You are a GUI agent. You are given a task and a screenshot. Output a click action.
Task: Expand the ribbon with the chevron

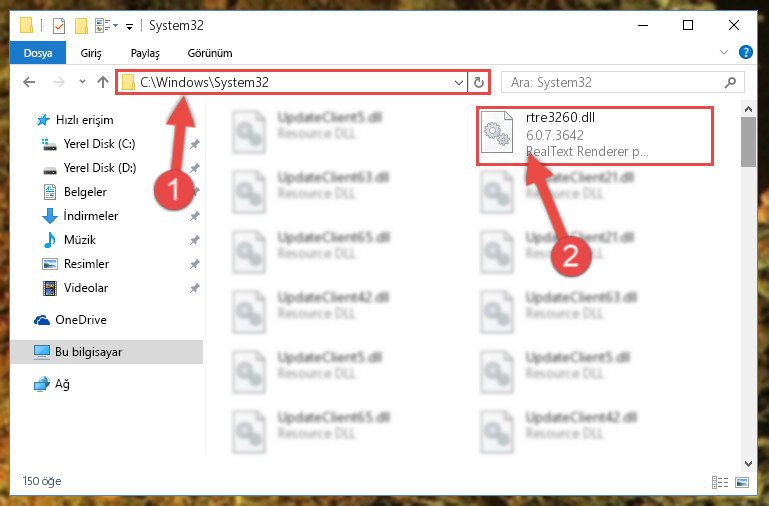(x=724, y=52)
